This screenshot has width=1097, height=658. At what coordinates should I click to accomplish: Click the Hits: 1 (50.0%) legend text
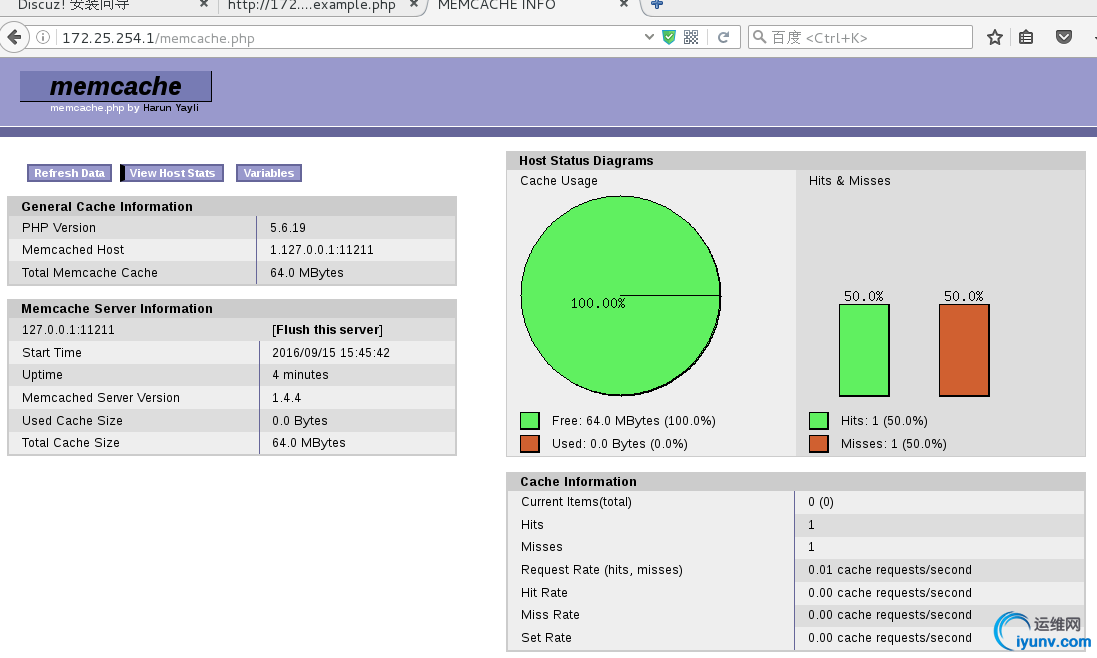tap(884, 420)
